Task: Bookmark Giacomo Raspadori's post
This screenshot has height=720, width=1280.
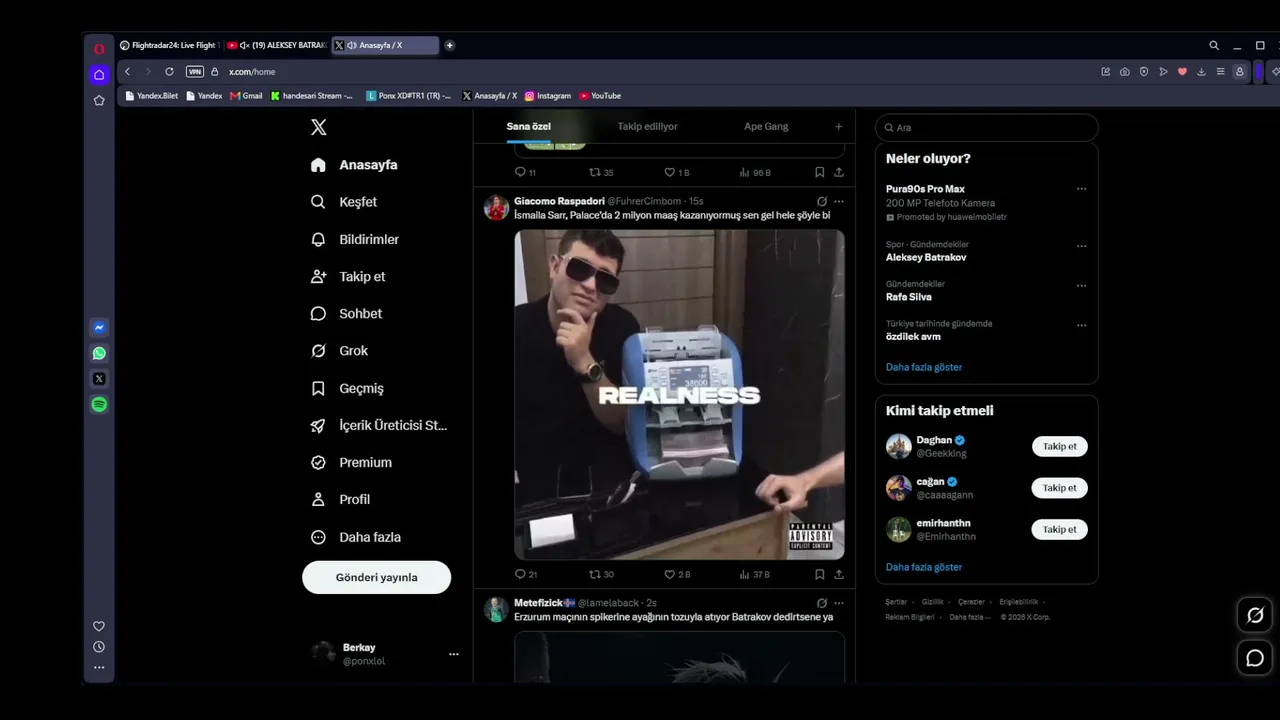Action: (819, 574)
